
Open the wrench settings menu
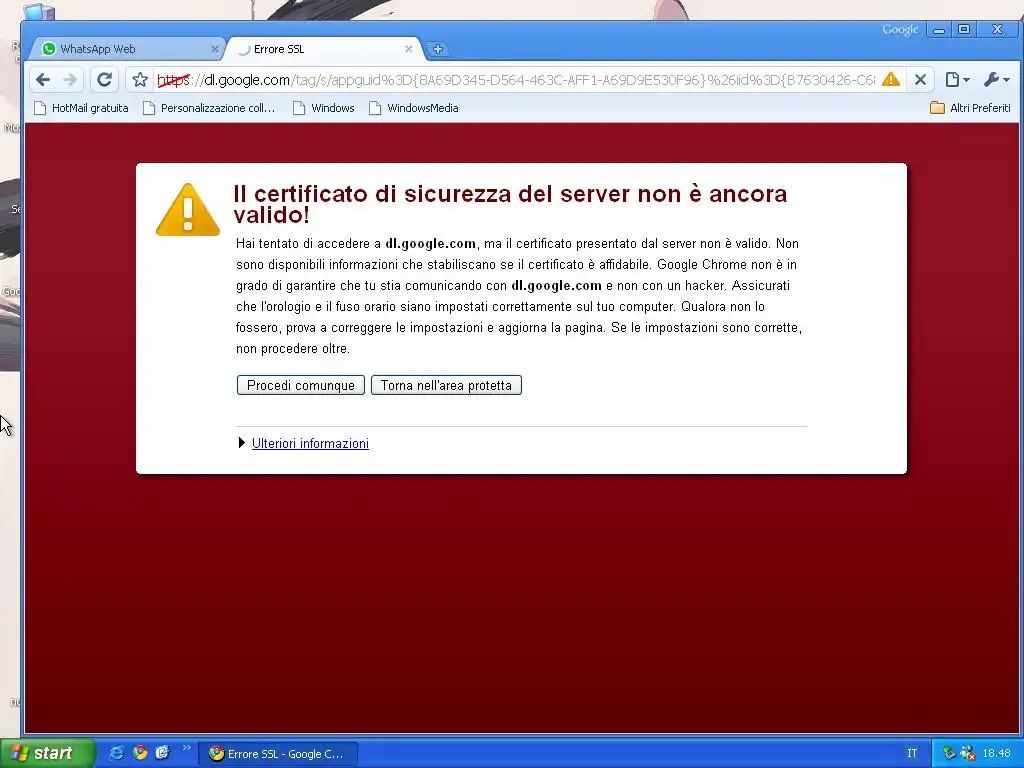pos(996,80)
